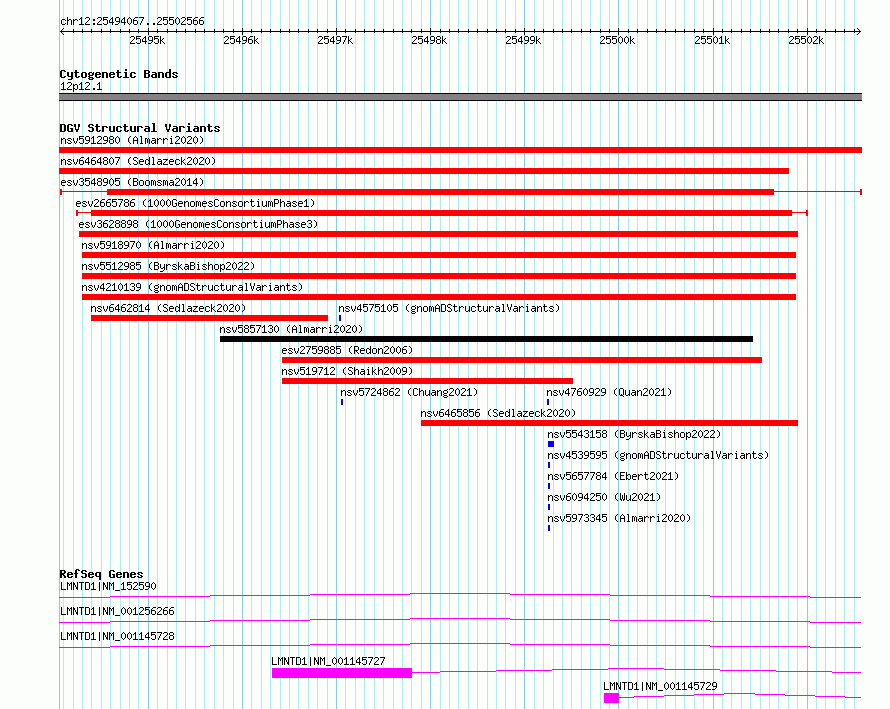The height and width of the screenshot is (709, 890).
Task: Click the LMNTD1|NM_152590 gene label
Action: 108,586
